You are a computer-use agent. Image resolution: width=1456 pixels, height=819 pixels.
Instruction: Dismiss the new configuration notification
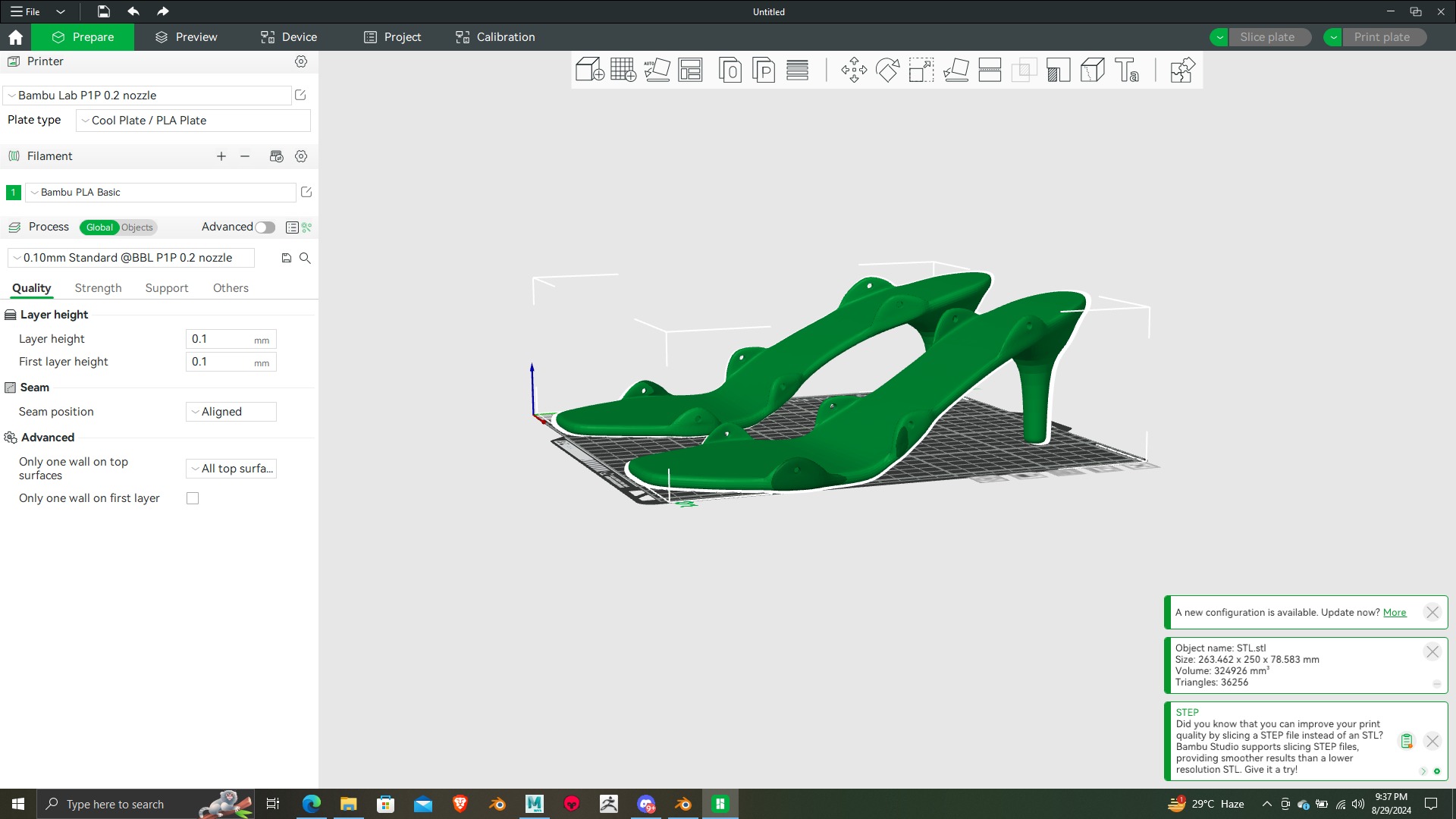click(x=1432, y=613)
